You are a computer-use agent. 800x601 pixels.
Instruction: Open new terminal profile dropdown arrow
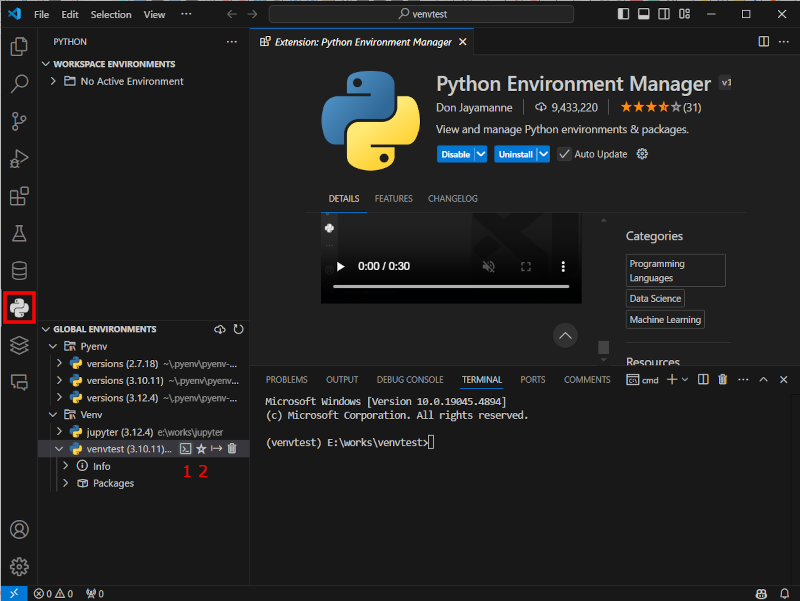coord(685,380)
